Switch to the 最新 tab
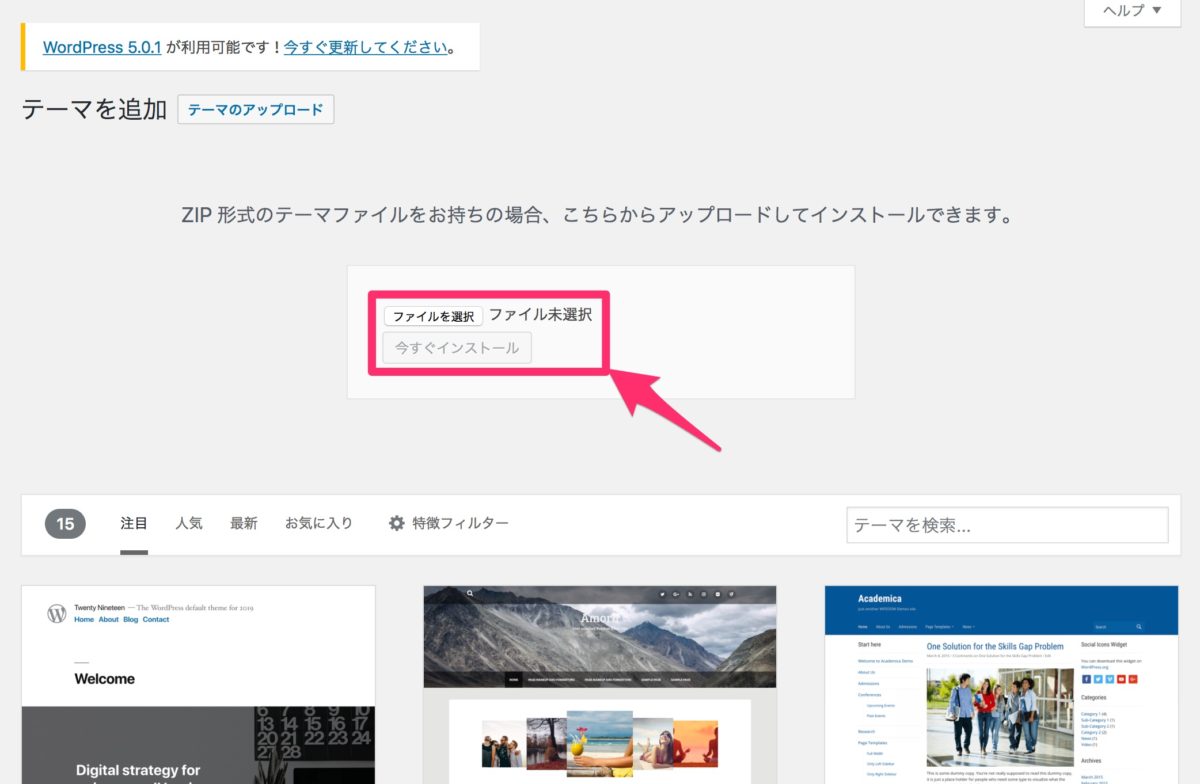 pyautogui.click(x=244, y=523)
